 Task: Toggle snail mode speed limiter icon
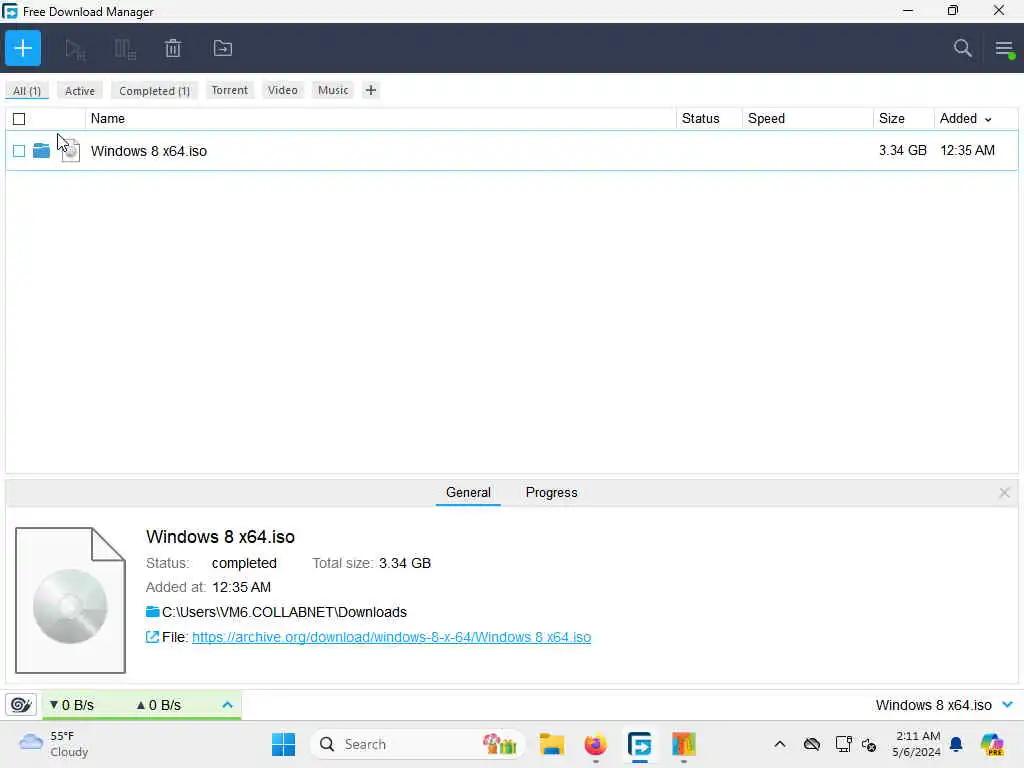(x=21, y=705)
